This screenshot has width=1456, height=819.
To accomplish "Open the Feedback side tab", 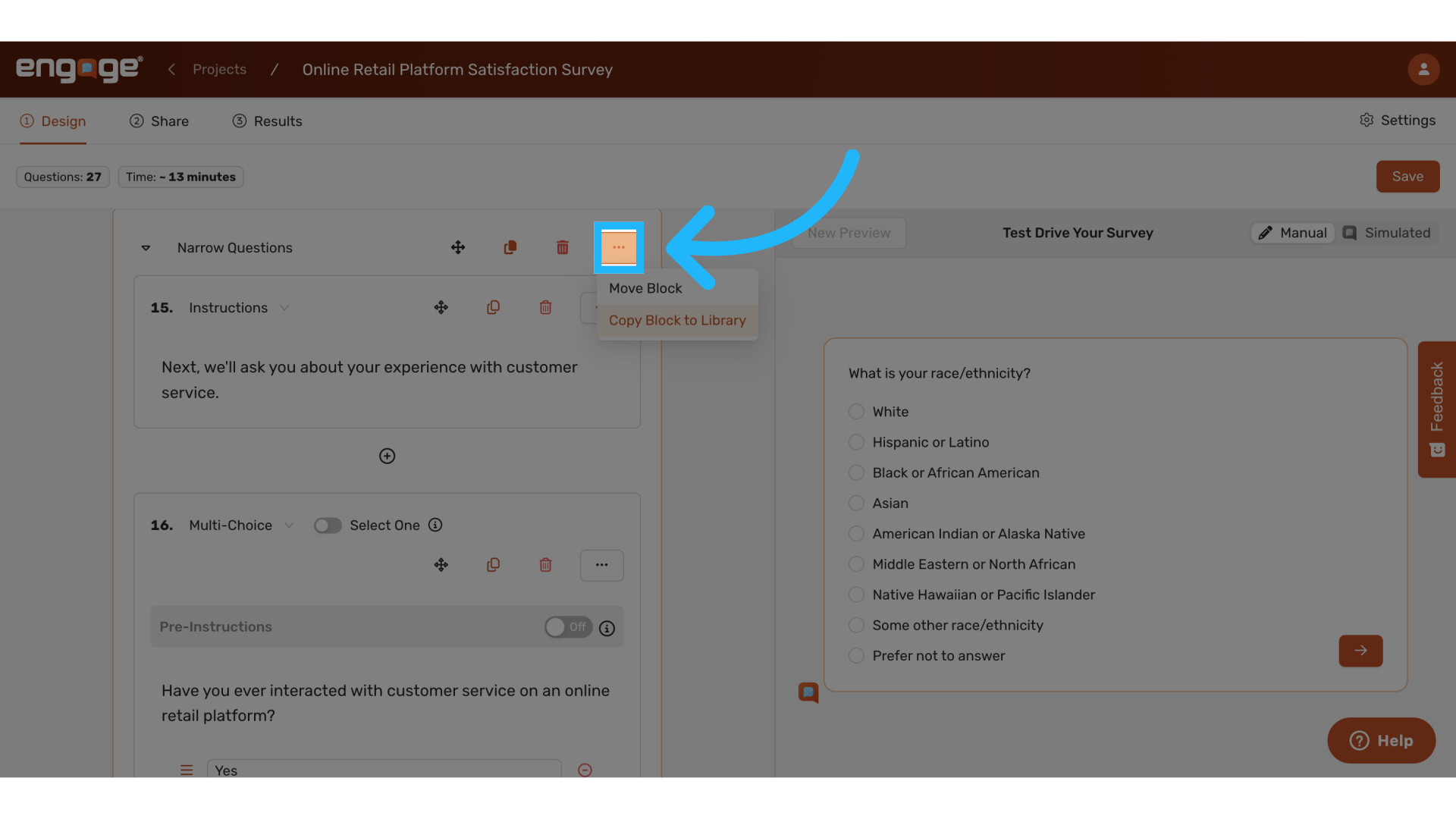I will tap(1436, 409).
